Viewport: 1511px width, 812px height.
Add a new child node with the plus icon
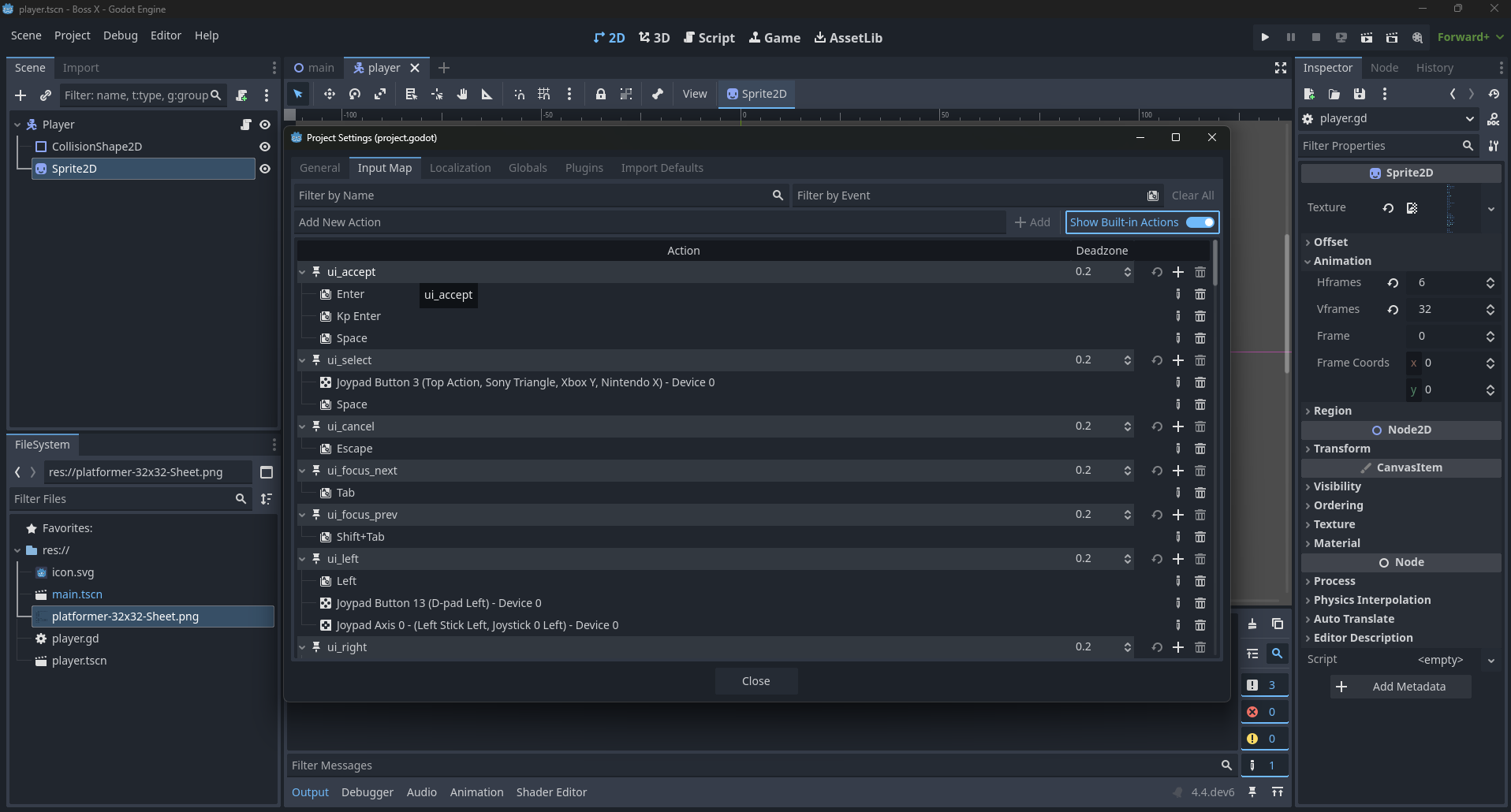point(21,95)
